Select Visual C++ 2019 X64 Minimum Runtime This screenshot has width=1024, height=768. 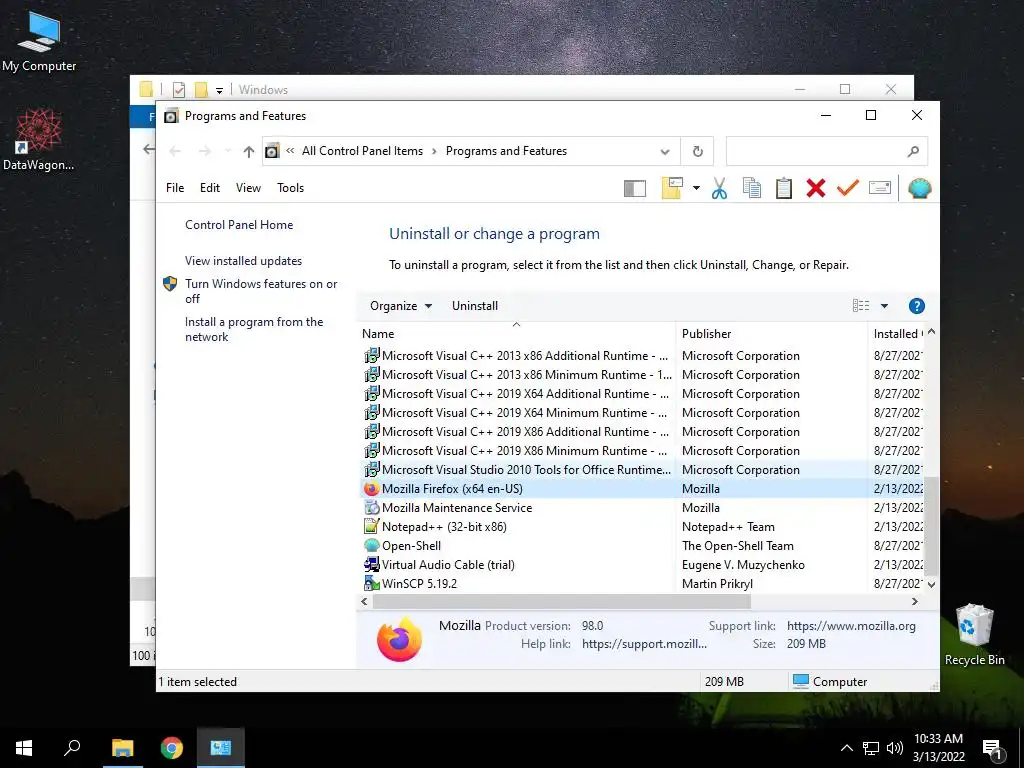pos(643,413)
